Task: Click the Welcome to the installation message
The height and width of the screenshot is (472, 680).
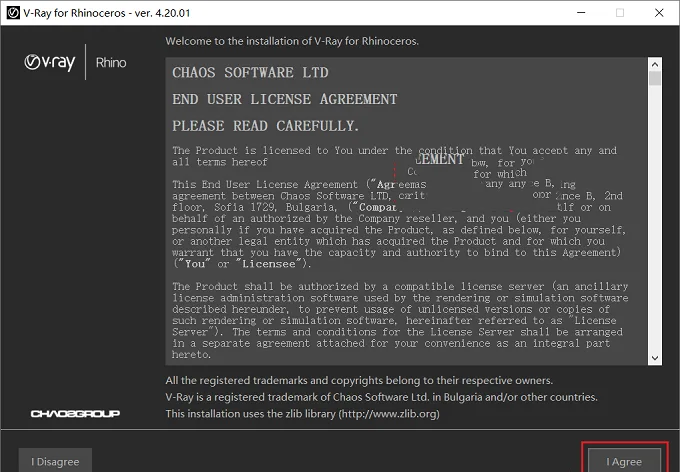Action: tap(292, 41)
